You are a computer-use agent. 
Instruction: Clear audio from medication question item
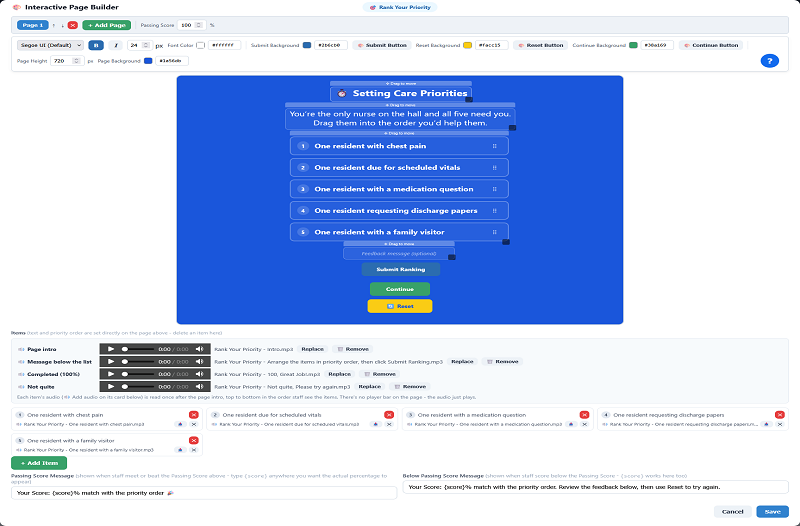click(x=584, y=424)
